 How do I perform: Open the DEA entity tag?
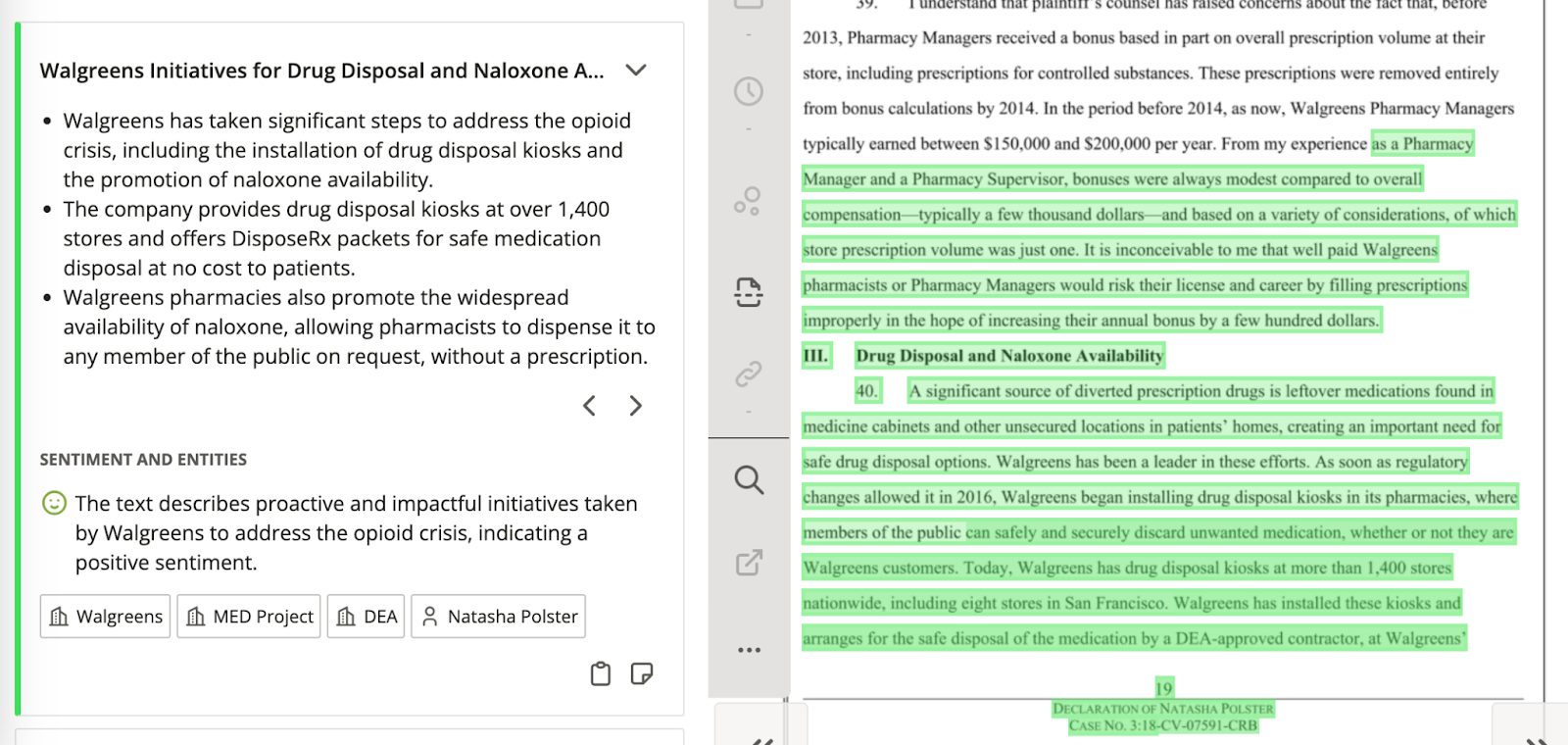(x=366, y=617)
